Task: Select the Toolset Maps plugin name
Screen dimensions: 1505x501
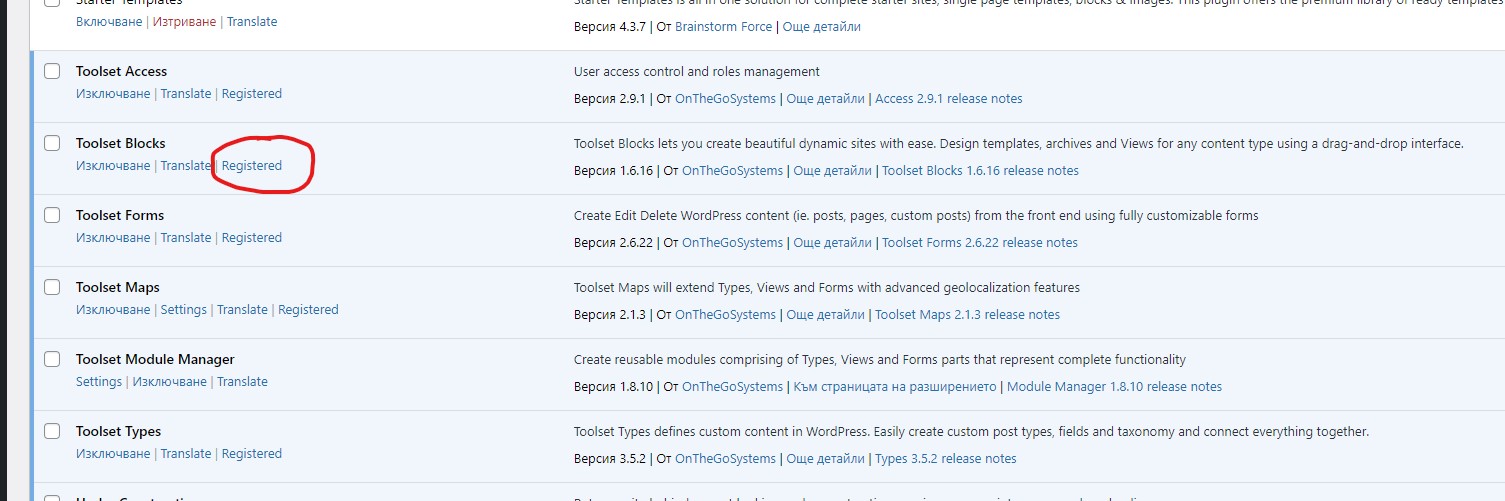Action: 118,287
